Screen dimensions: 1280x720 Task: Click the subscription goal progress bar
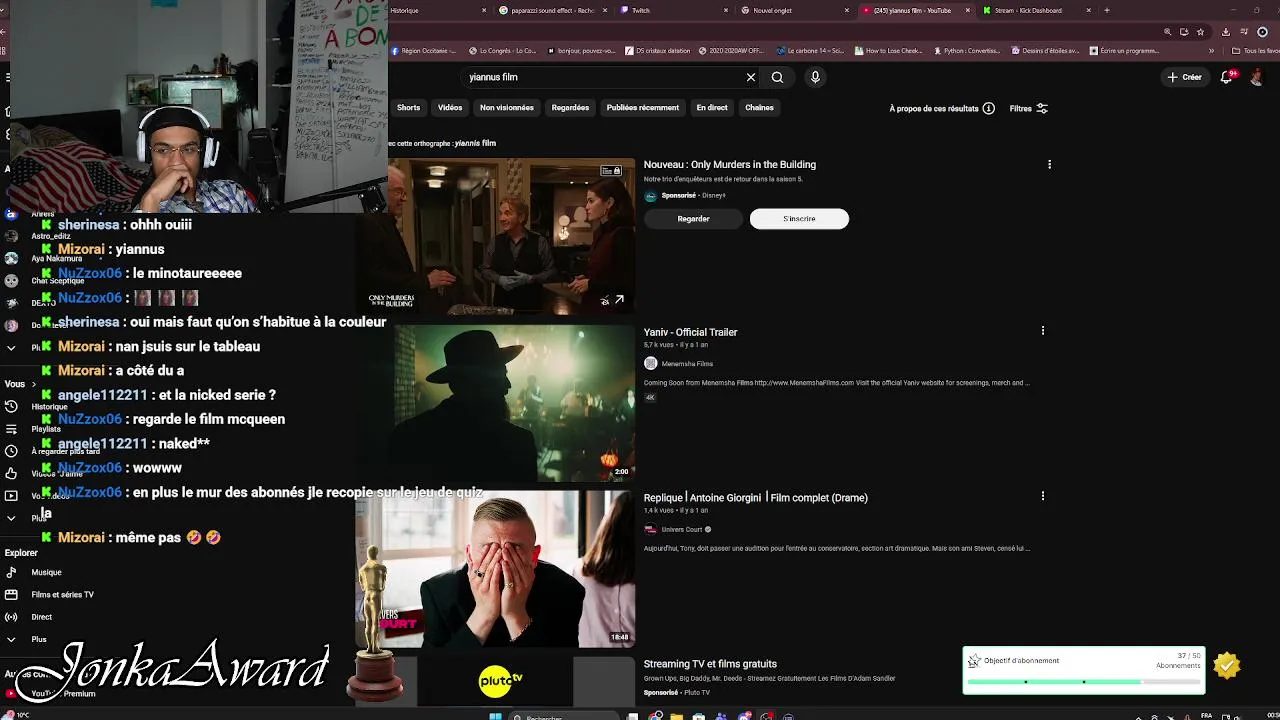[1084, 682]
